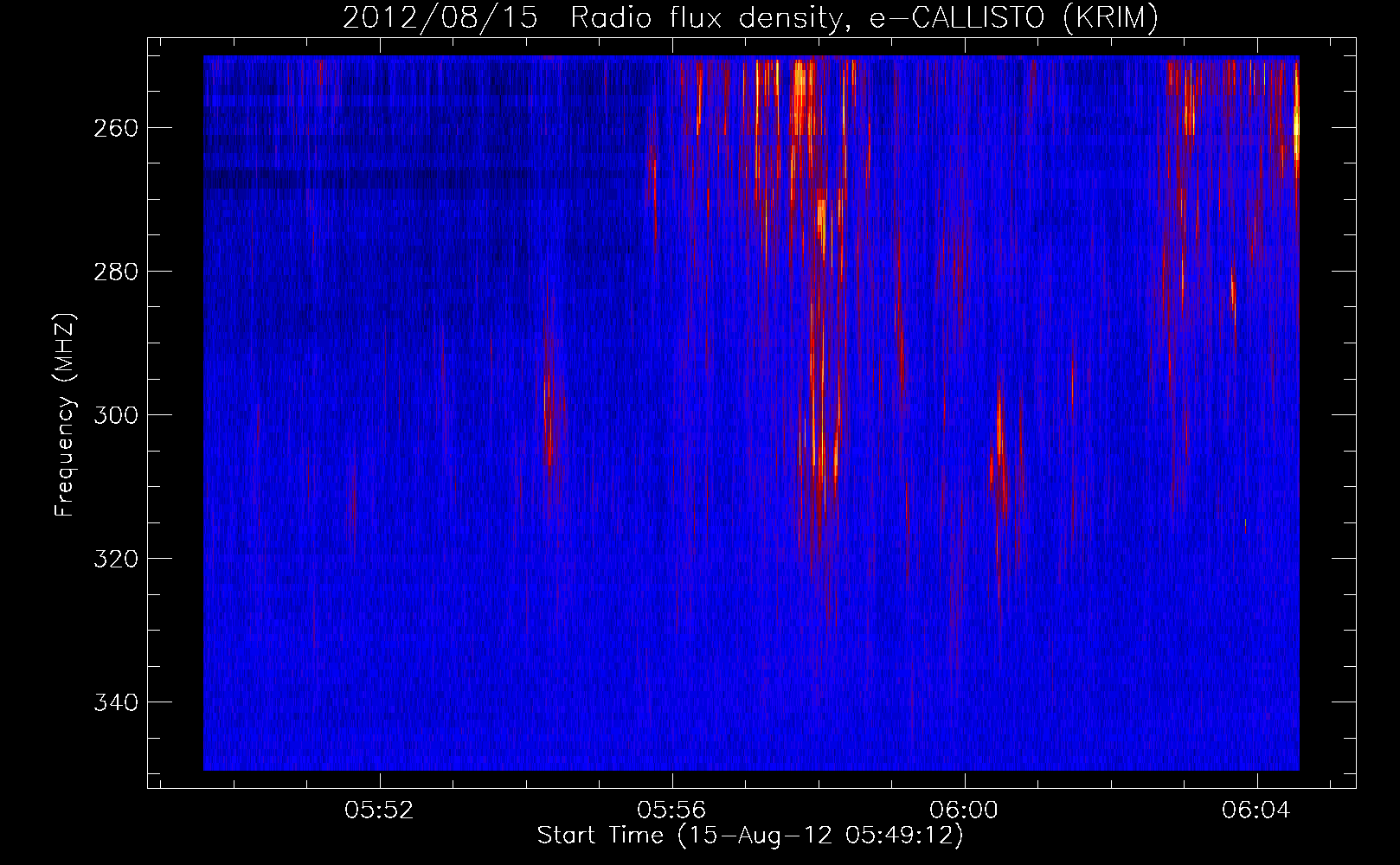The width and height of the screenshot is (1400, 865).
Task: Click the 05:52 time tick label
Action: pyautogui.click(x=379, y=811)
